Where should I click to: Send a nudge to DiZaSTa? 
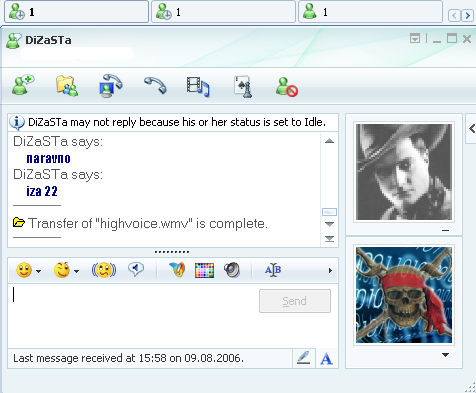pyautogui.click(x=104, y=270)
